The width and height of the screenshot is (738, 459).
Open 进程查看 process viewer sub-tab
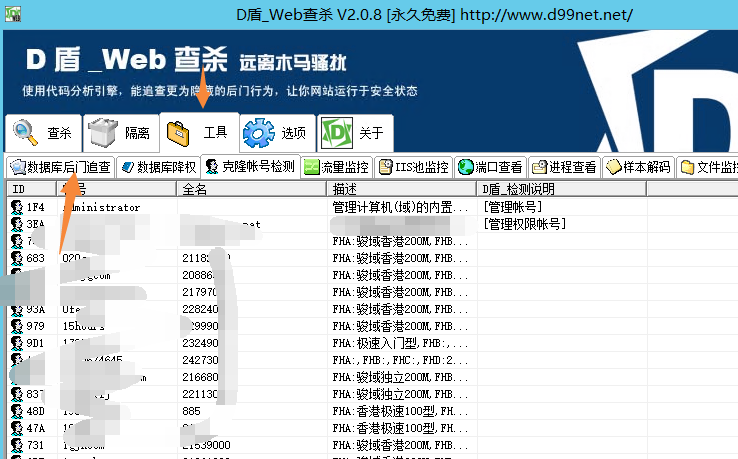point(564,167)
